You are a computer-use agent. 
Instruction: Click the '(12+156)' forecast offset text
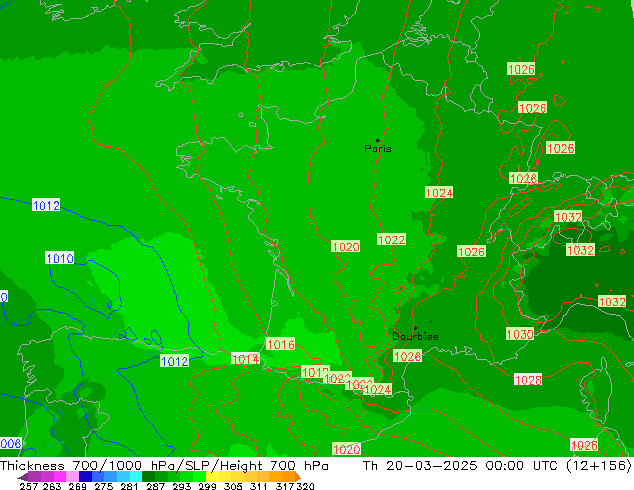[598, 466]
